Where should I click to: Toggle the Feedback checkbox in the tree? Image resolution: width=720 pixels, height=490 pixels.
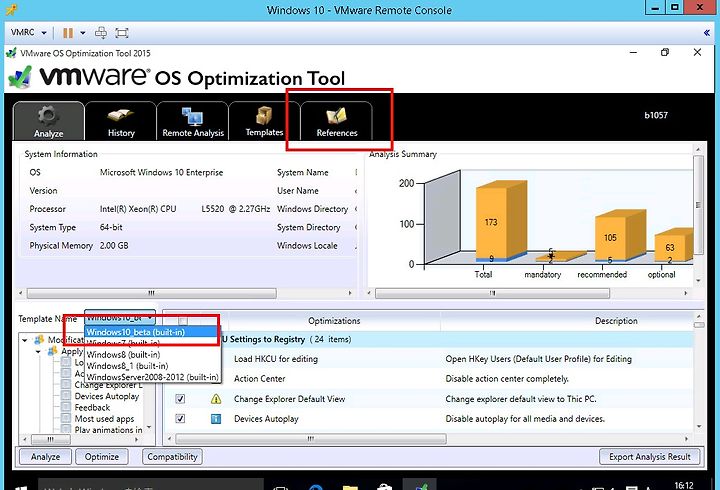pos(67,407)
